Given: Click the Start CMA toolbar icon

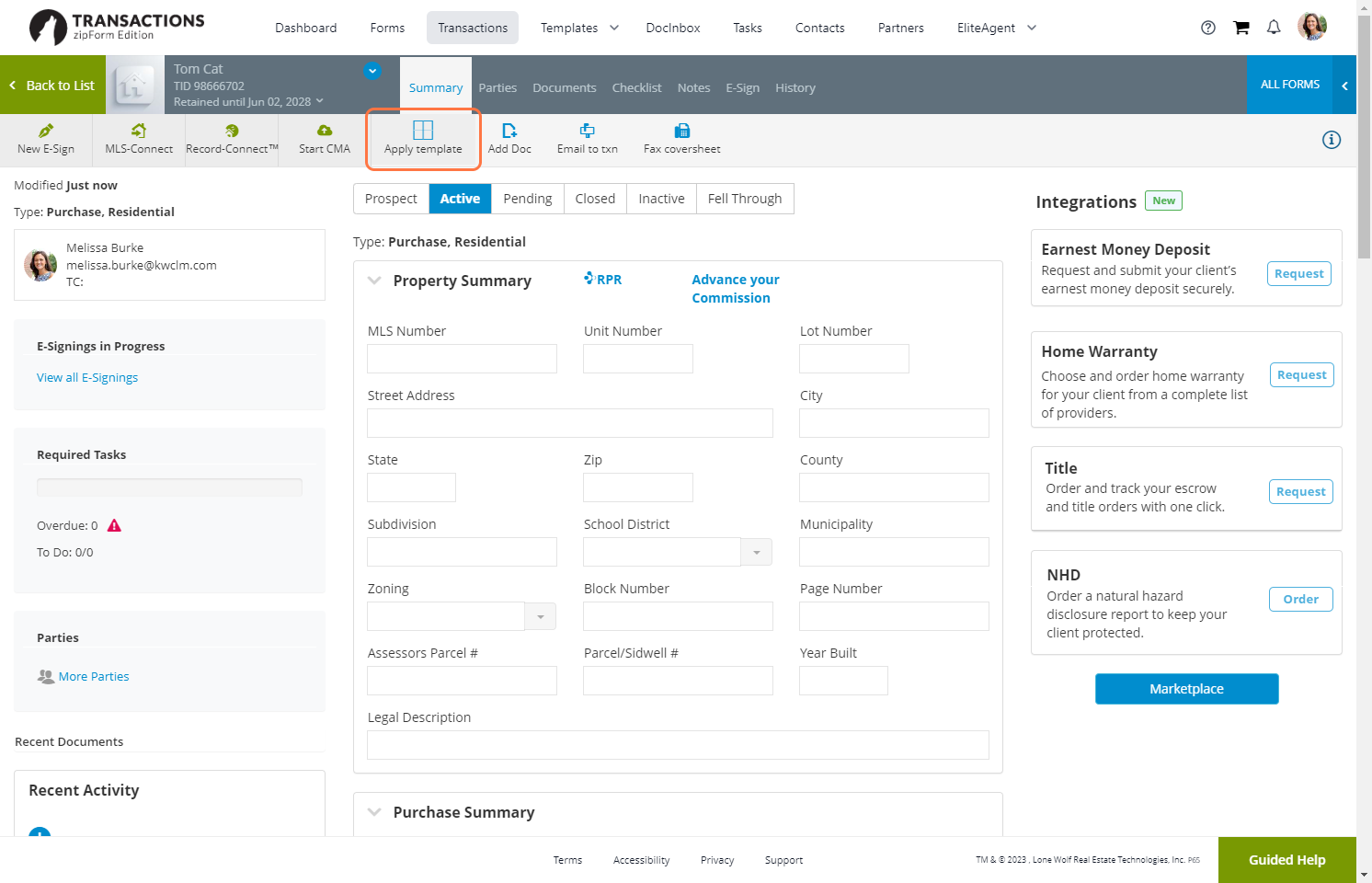Looking at the screenshot, I should 325,131.
